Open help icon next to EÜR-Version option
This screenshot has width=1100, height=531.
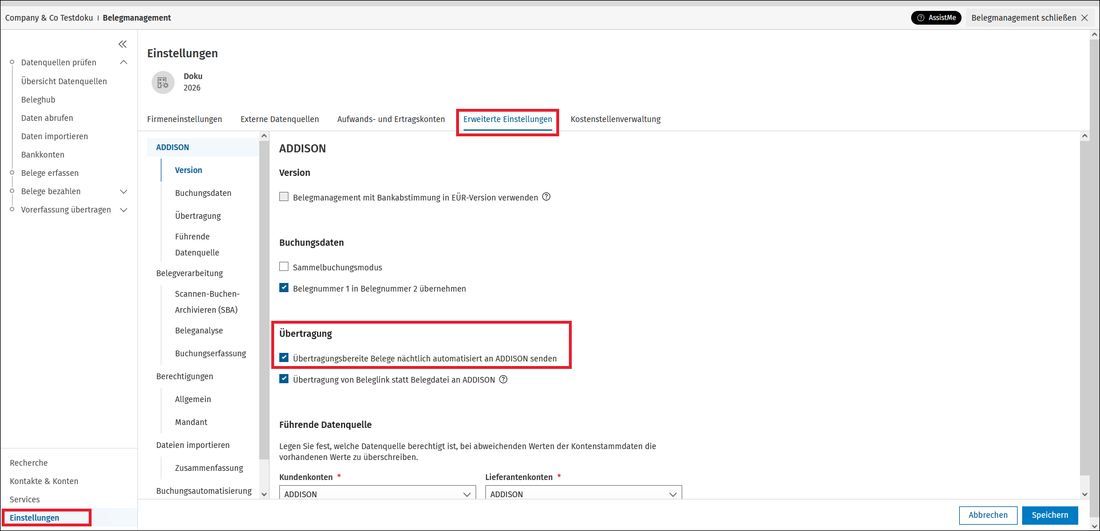pyautogui.click(x=546, y=197)
